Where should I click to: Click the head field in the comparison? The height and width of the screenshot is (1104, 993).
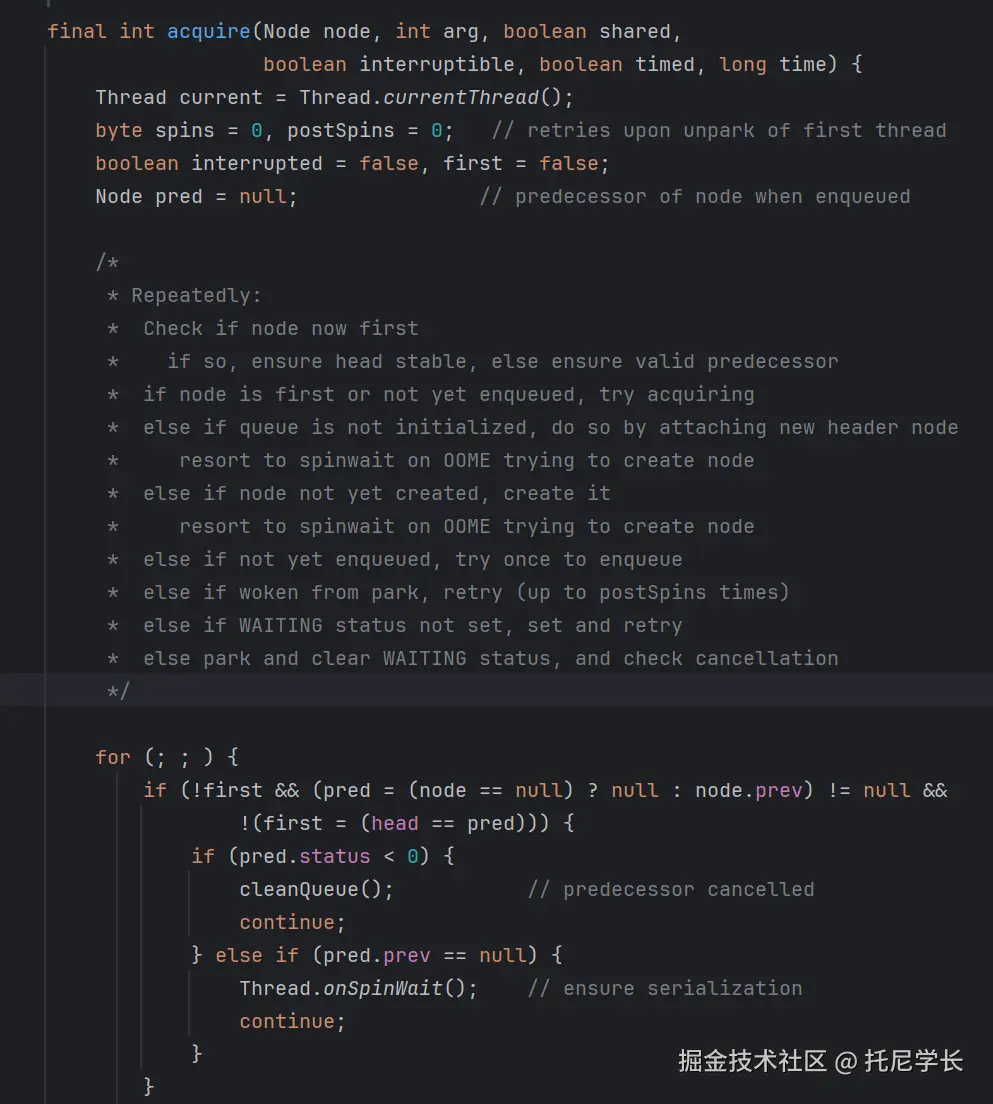(395, 823)
